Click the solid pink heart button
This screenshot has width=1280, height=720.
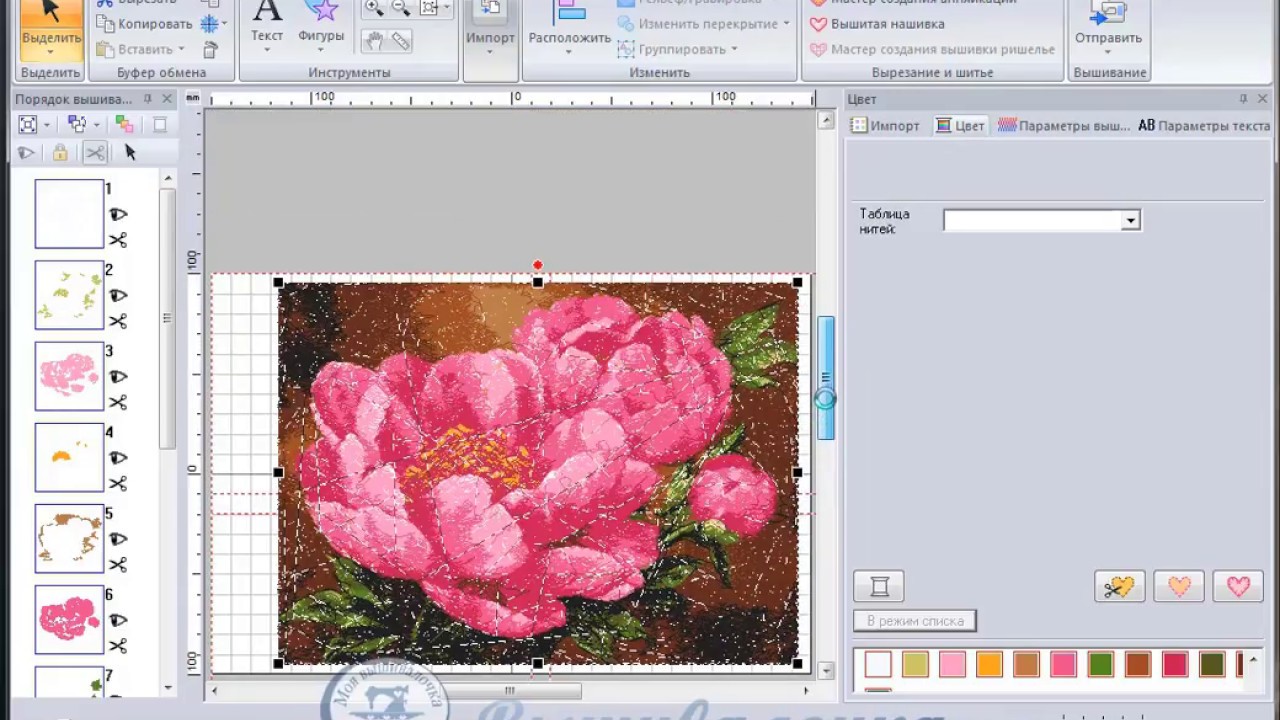point(1238,586)
